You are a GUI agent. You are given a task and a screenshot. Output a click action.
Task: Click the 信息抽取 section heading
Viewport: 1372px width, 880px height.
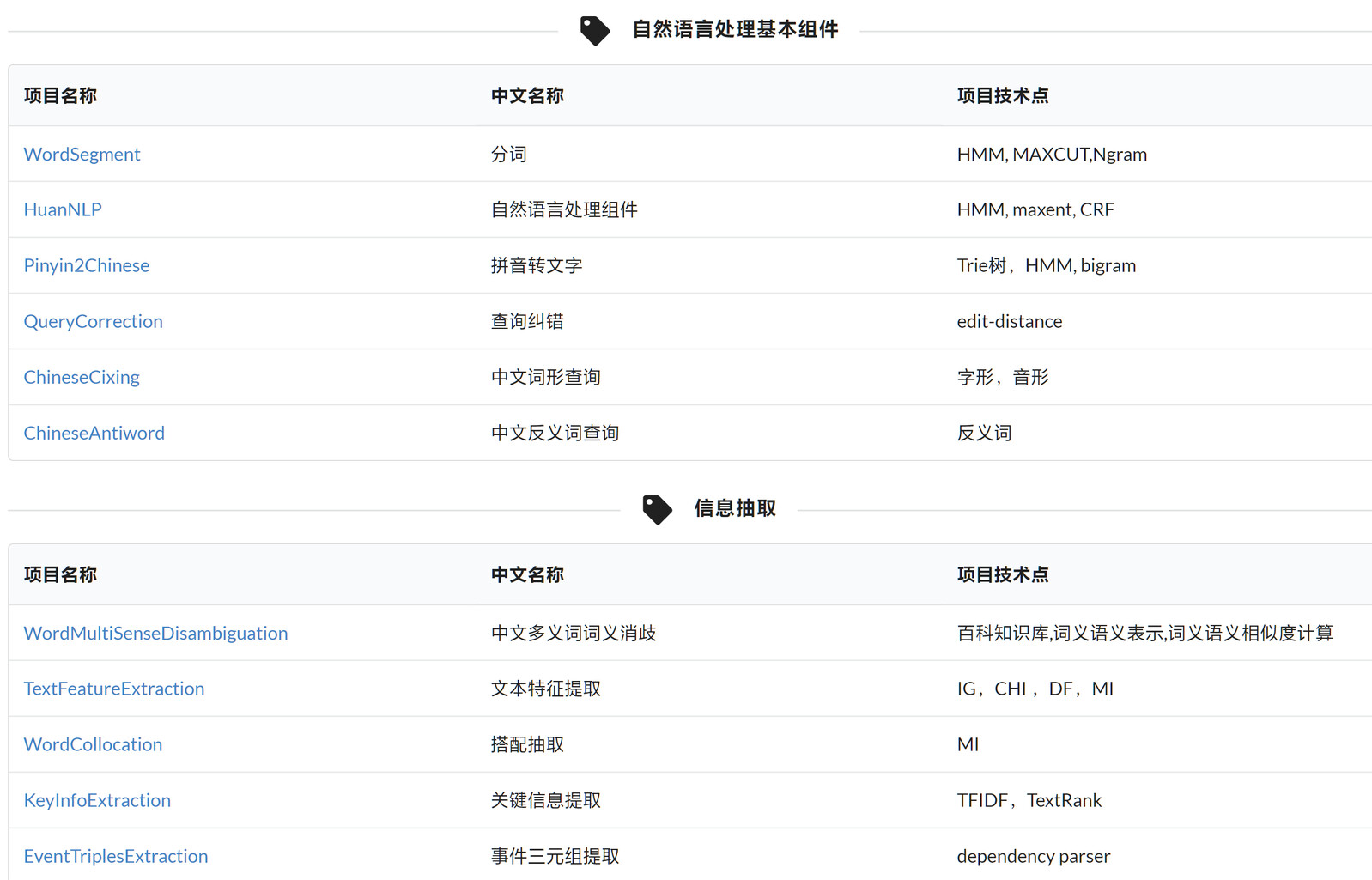[735, 509]
